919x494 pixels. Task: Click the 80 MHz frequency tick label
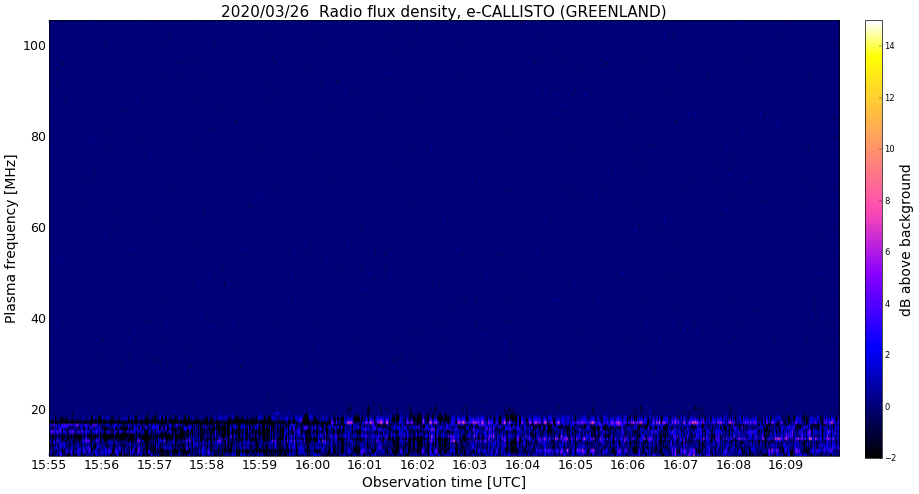38,137
